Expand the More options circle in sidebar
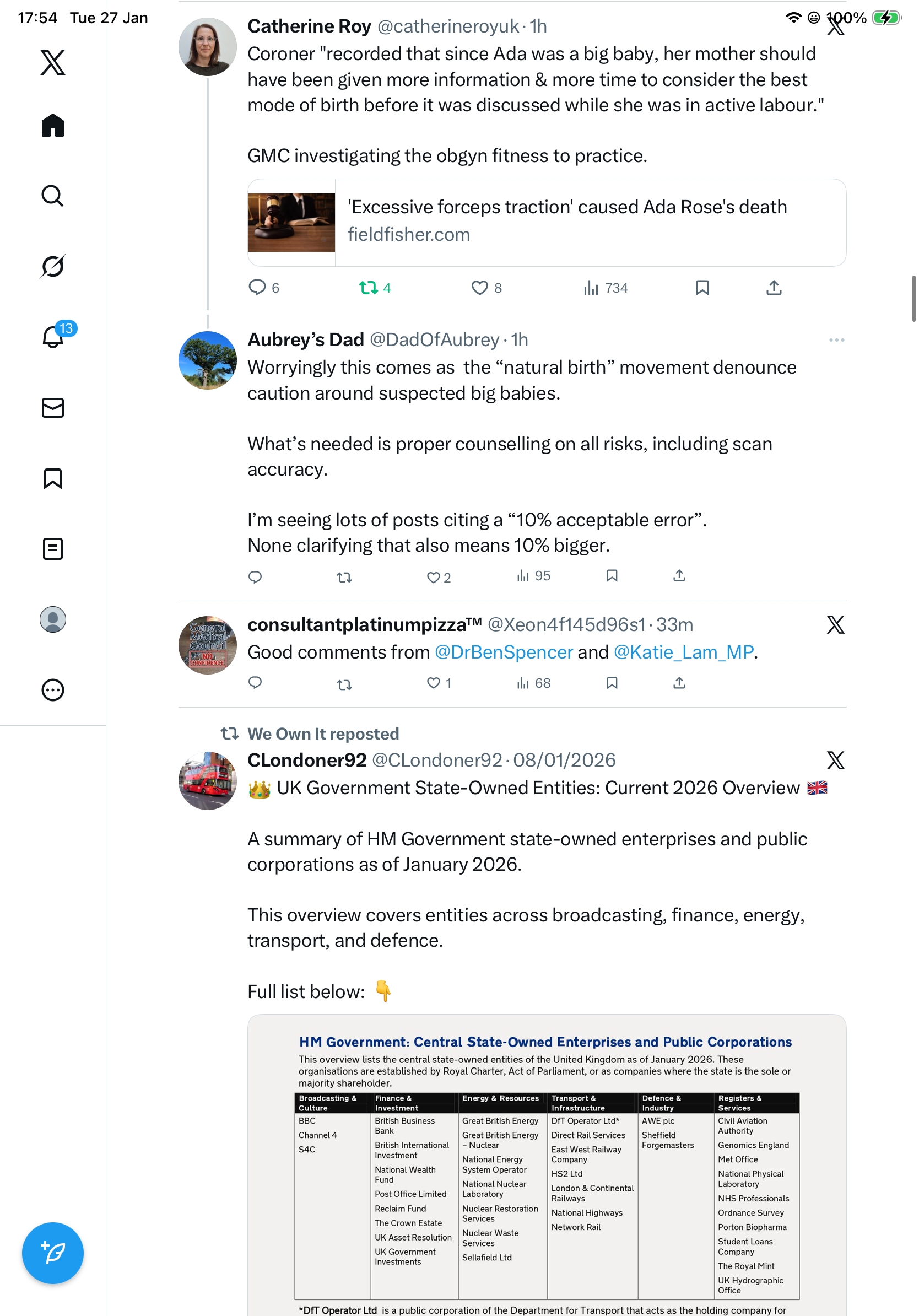The image size is (919, 1316). click(53, 689)
